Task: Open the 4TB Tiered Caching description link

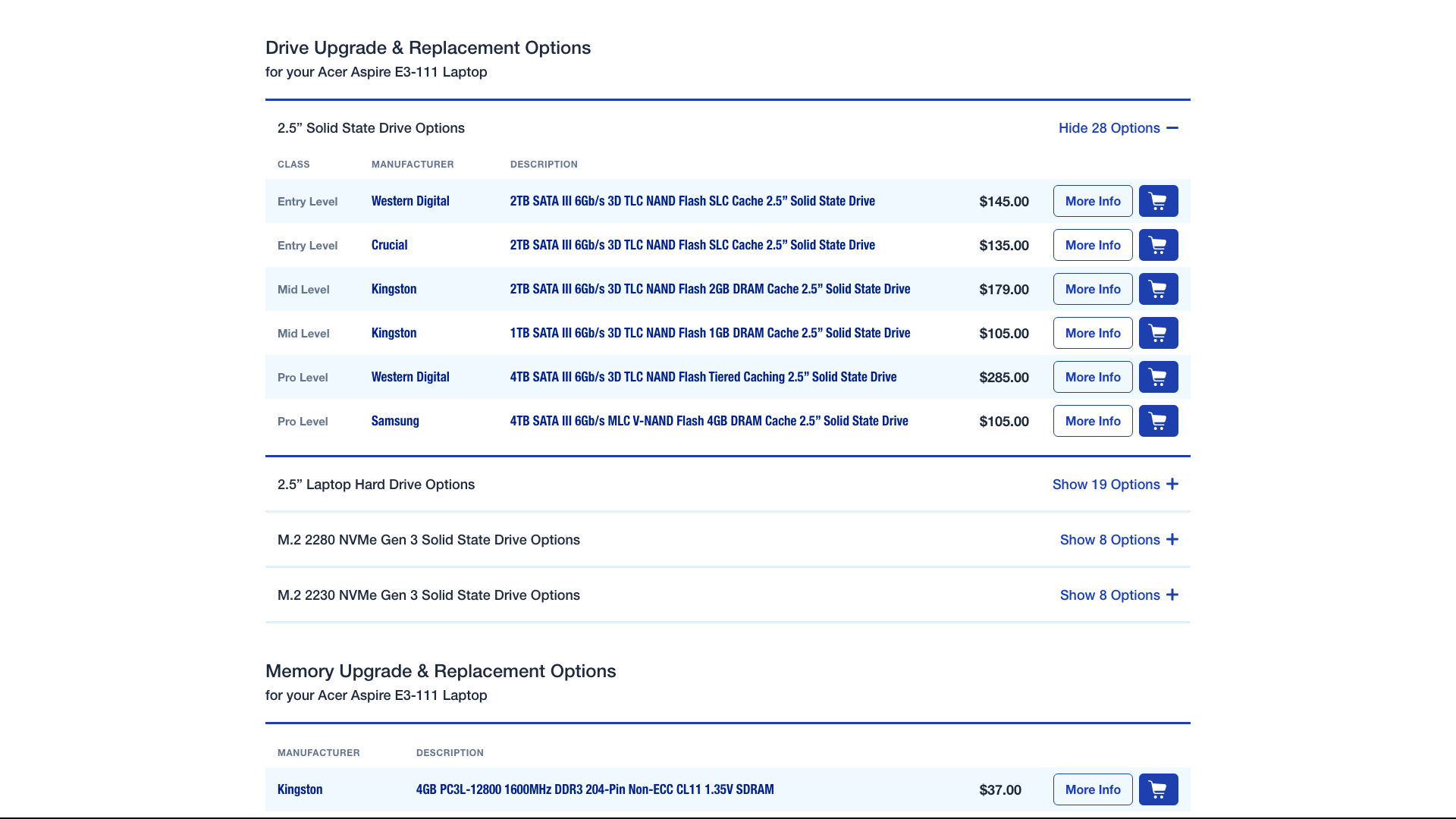Action: [x=703, y=377]
